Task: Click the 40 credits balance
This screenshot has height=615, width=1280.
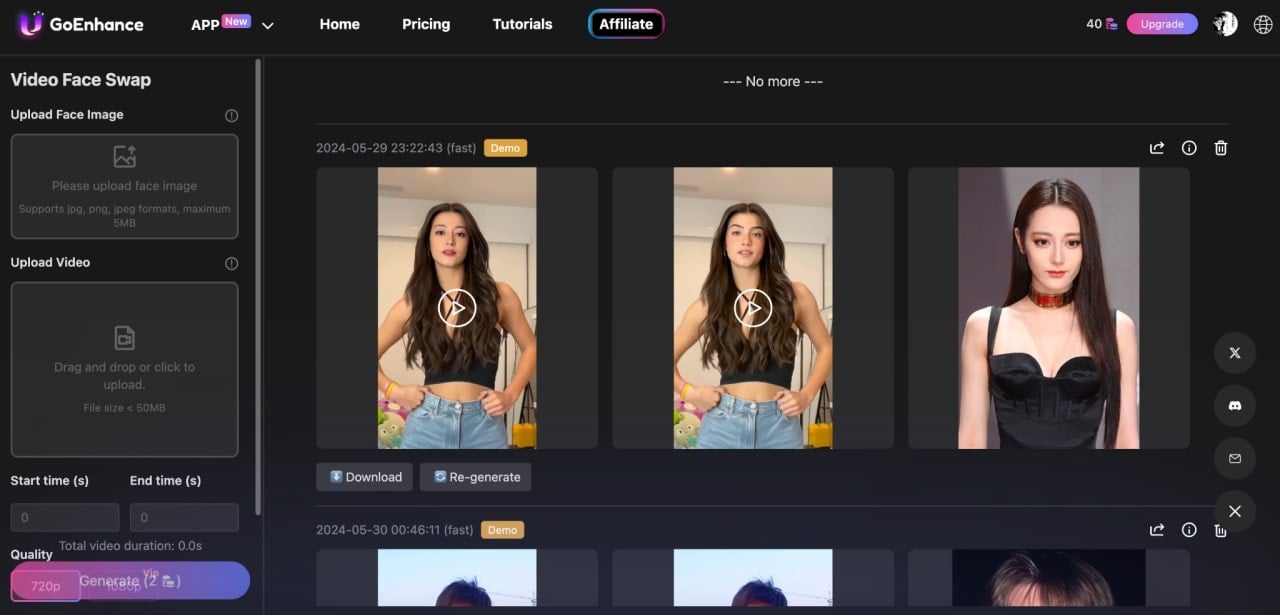Action: coord(1102,24)
